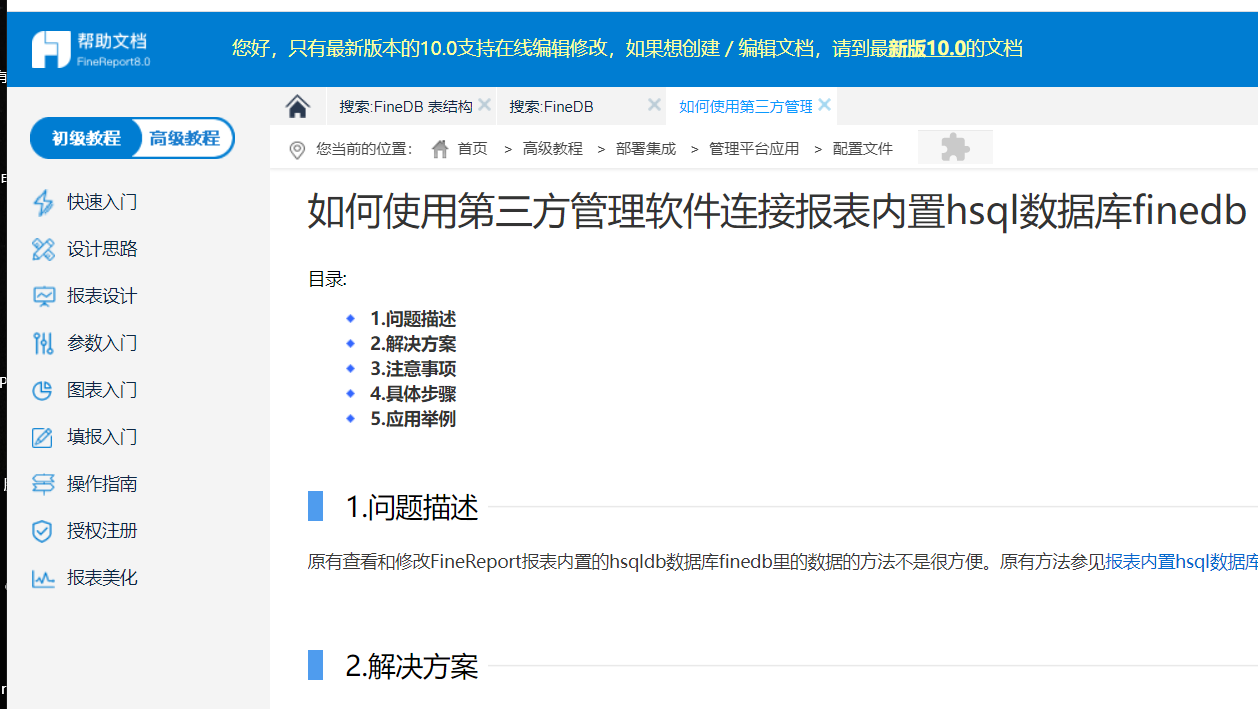Go to 首页 in the breadcrumb

pyautogui.click(x=473, y=149)
